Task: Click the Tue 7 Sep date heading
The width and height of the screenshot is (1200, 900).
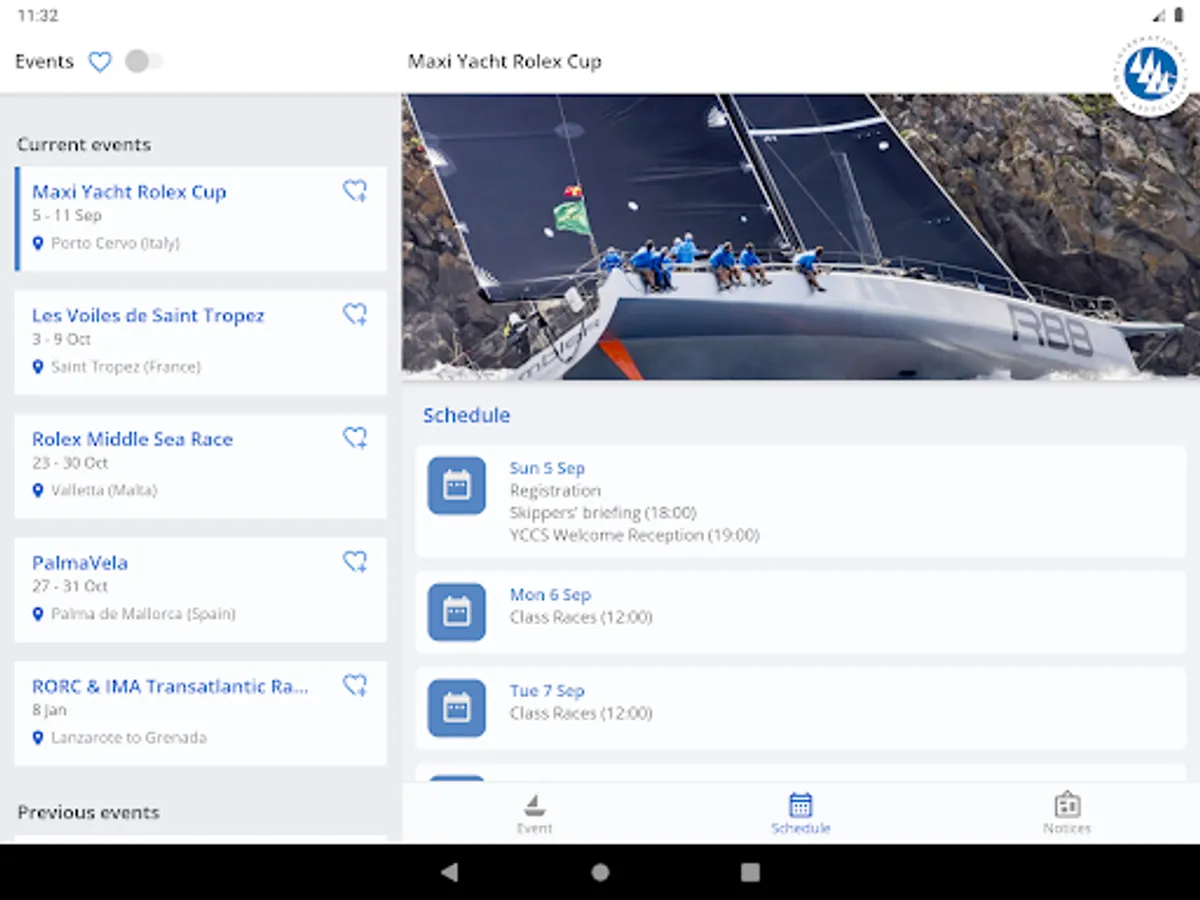Action: pyautogui.click(x=547, y=691)
